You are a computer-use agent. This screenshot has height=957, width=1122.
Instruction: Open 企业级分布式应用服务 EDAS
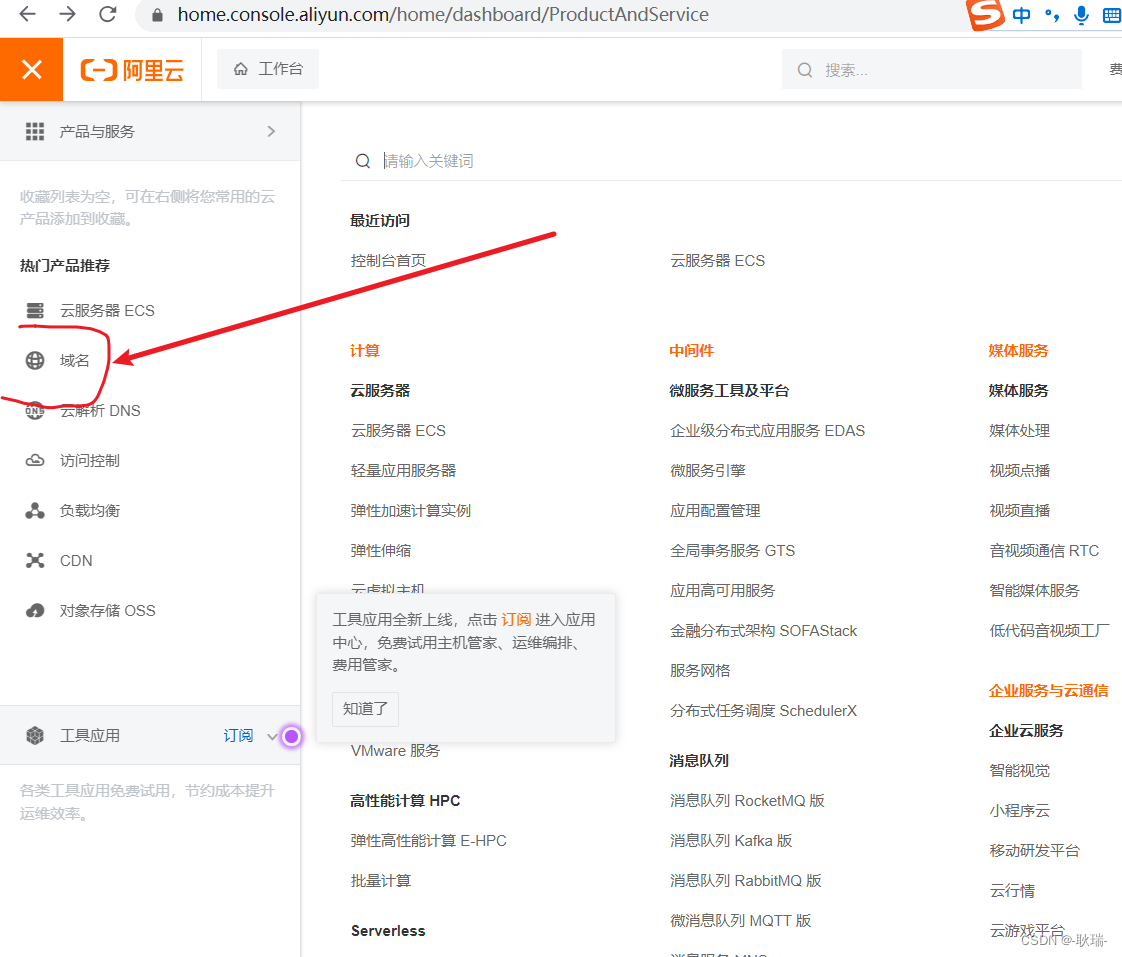(x=768, y=431)
